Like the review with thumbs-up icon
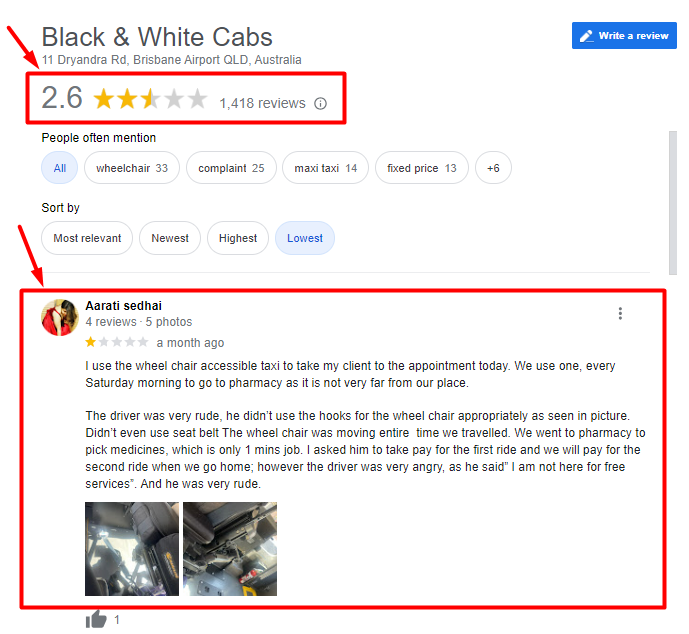 96,620
